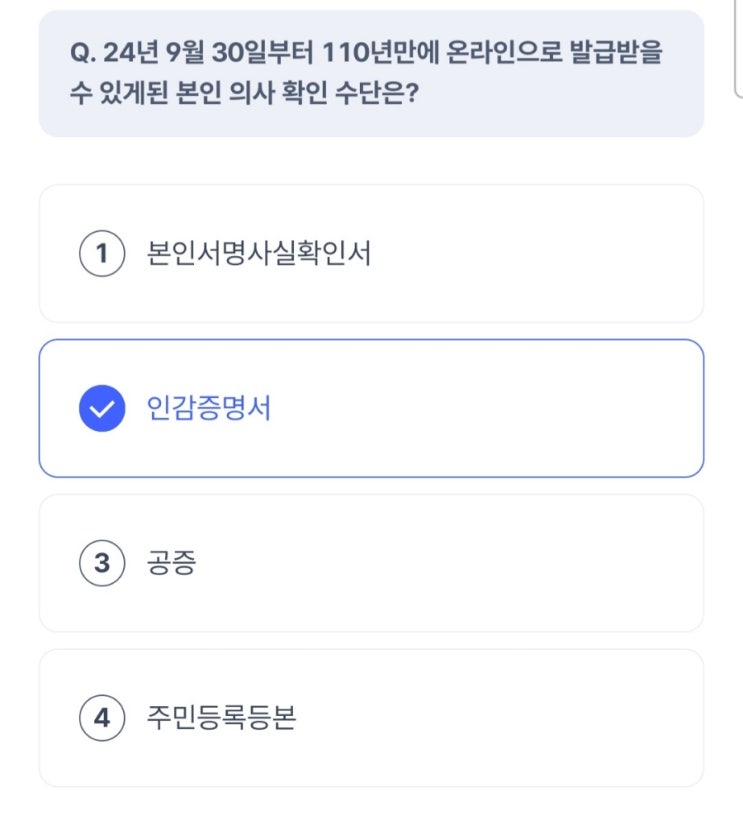Click the partial white panel at top right
Screen dimensions: 743x815
click(x=738, y=50)
